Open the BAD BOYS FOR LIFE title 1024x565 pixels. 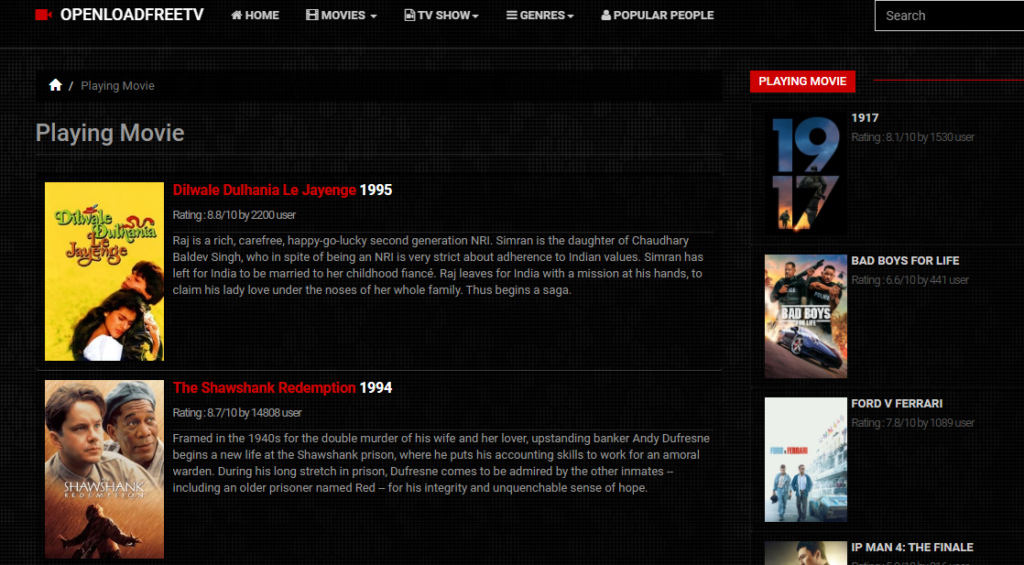pos(905,261)
